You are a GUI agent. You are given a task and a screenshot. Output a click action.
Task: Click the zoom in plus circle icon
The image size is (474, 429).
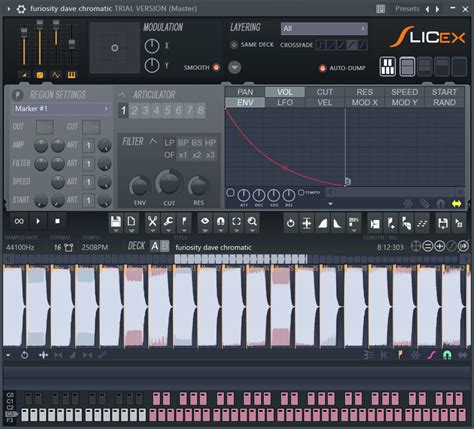[x=439, y=246]
